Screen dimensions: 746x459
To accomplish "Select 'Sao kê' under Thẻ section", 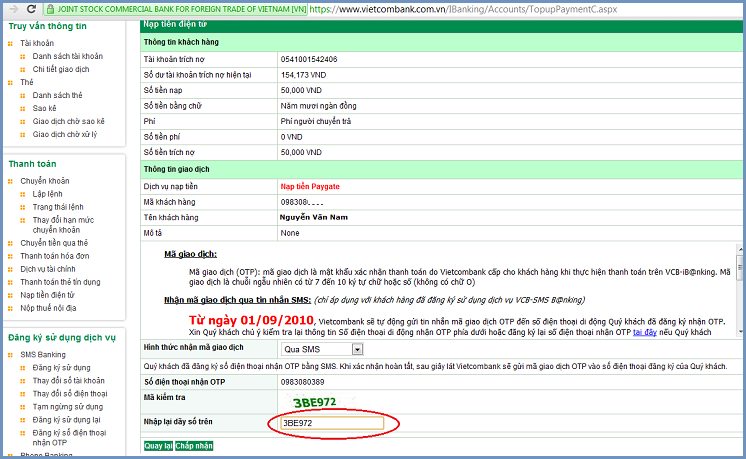I will coord(44,107).
